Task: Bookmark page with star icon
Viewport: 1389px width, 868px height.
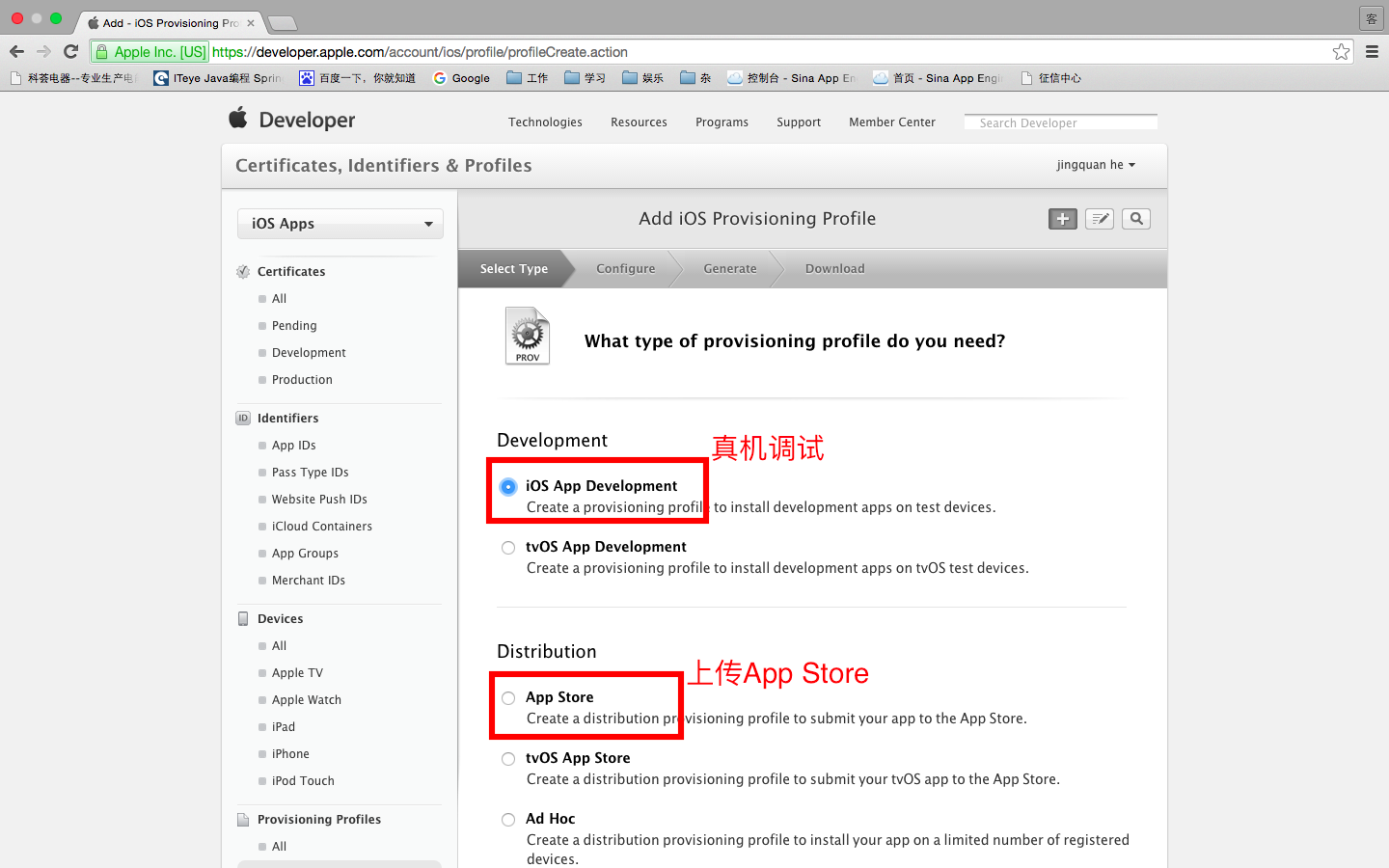Action: pos(1341,52)
